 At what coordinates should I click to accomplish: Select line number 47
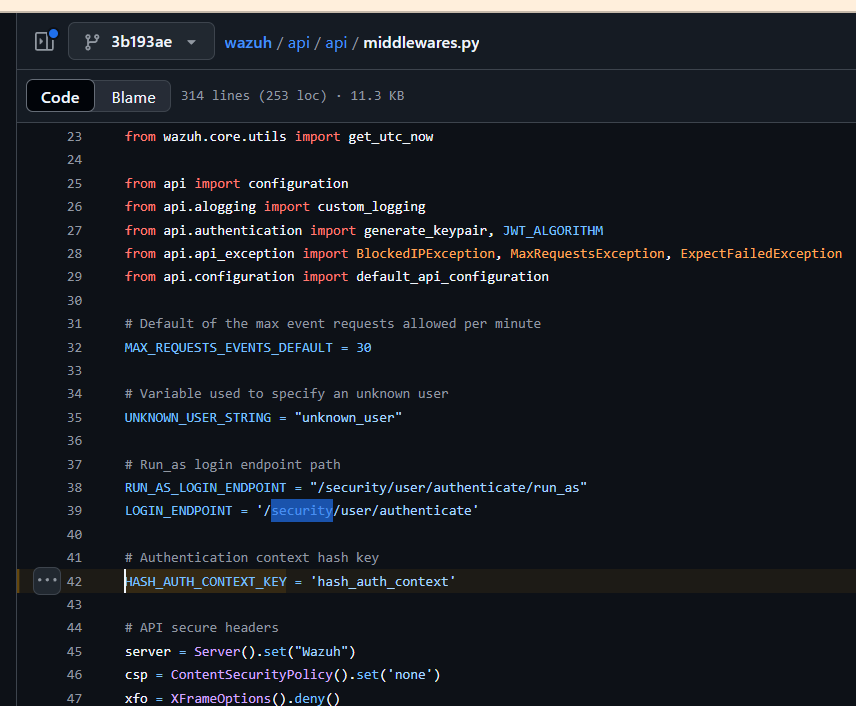pyautogui.click(x=74, y=698)
